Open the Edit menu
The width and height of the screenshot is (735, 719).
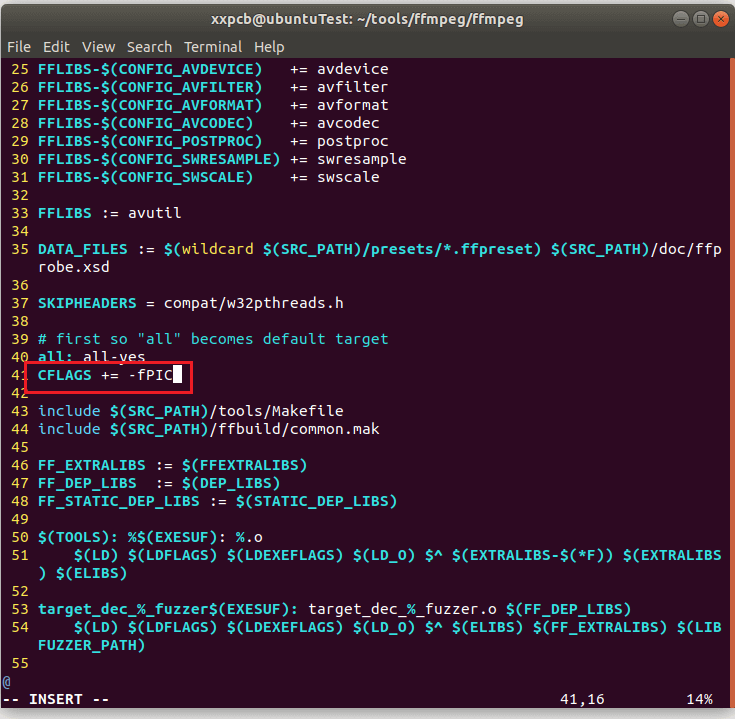click(56, 47)
